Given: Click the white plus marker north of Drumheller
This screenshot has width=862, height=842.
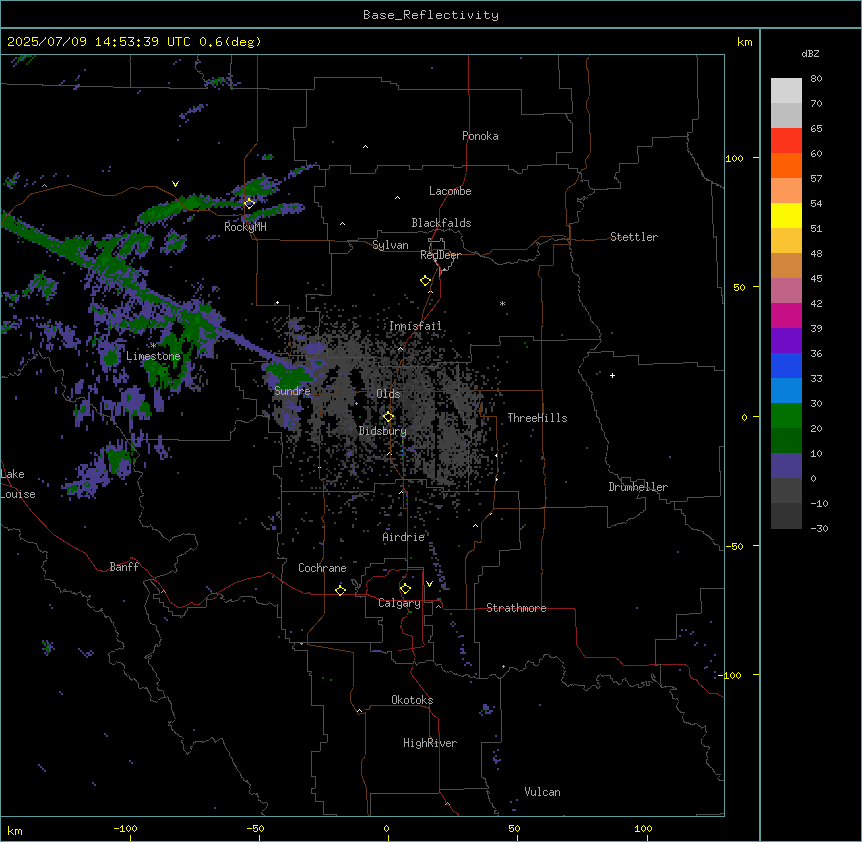Looking at the screenshot, I should coord(612,375).
